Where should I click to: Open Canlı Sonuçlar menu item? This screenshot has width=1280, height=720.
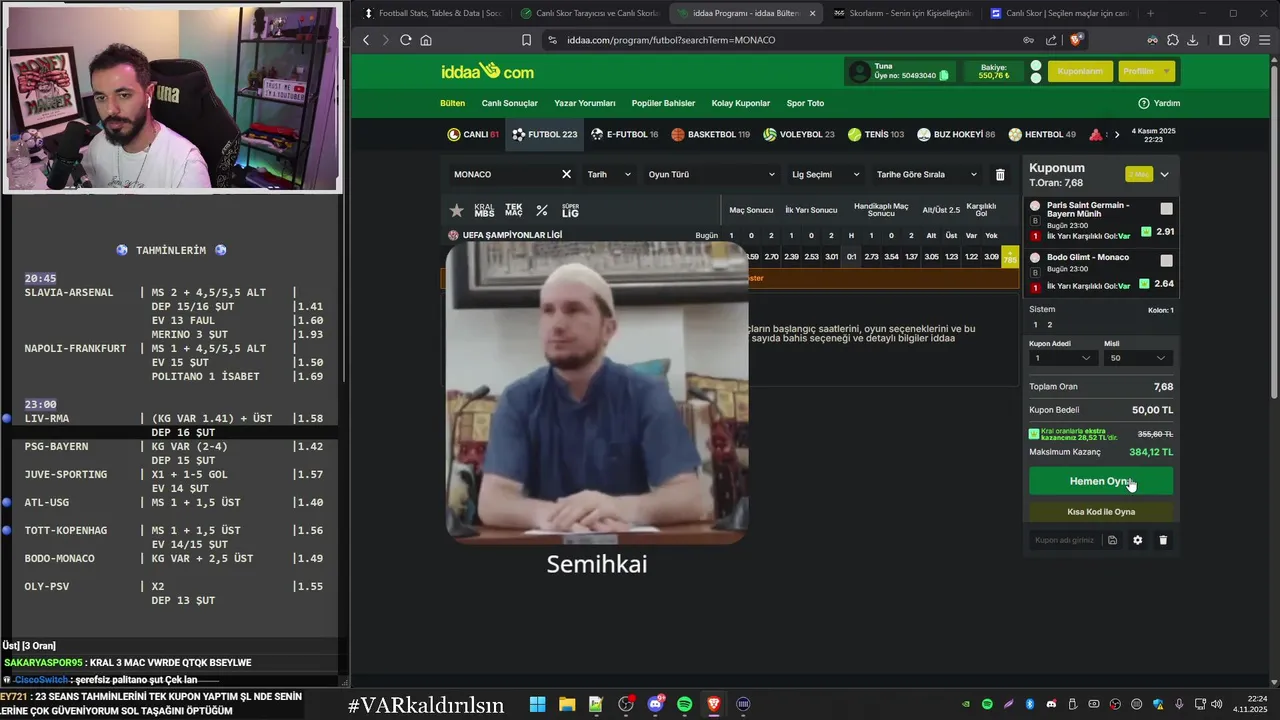[x=509, y=103]
